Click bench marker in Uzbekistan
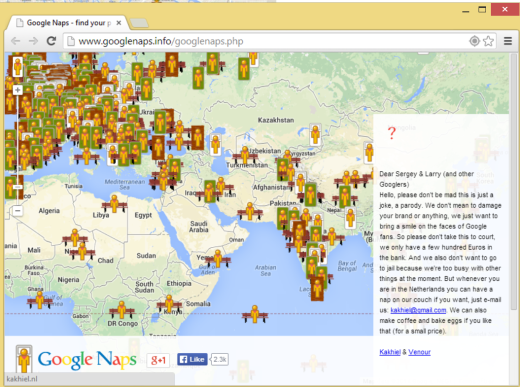Image resolution: width=520 pixels, height=387 pixels. click(245, 156)
